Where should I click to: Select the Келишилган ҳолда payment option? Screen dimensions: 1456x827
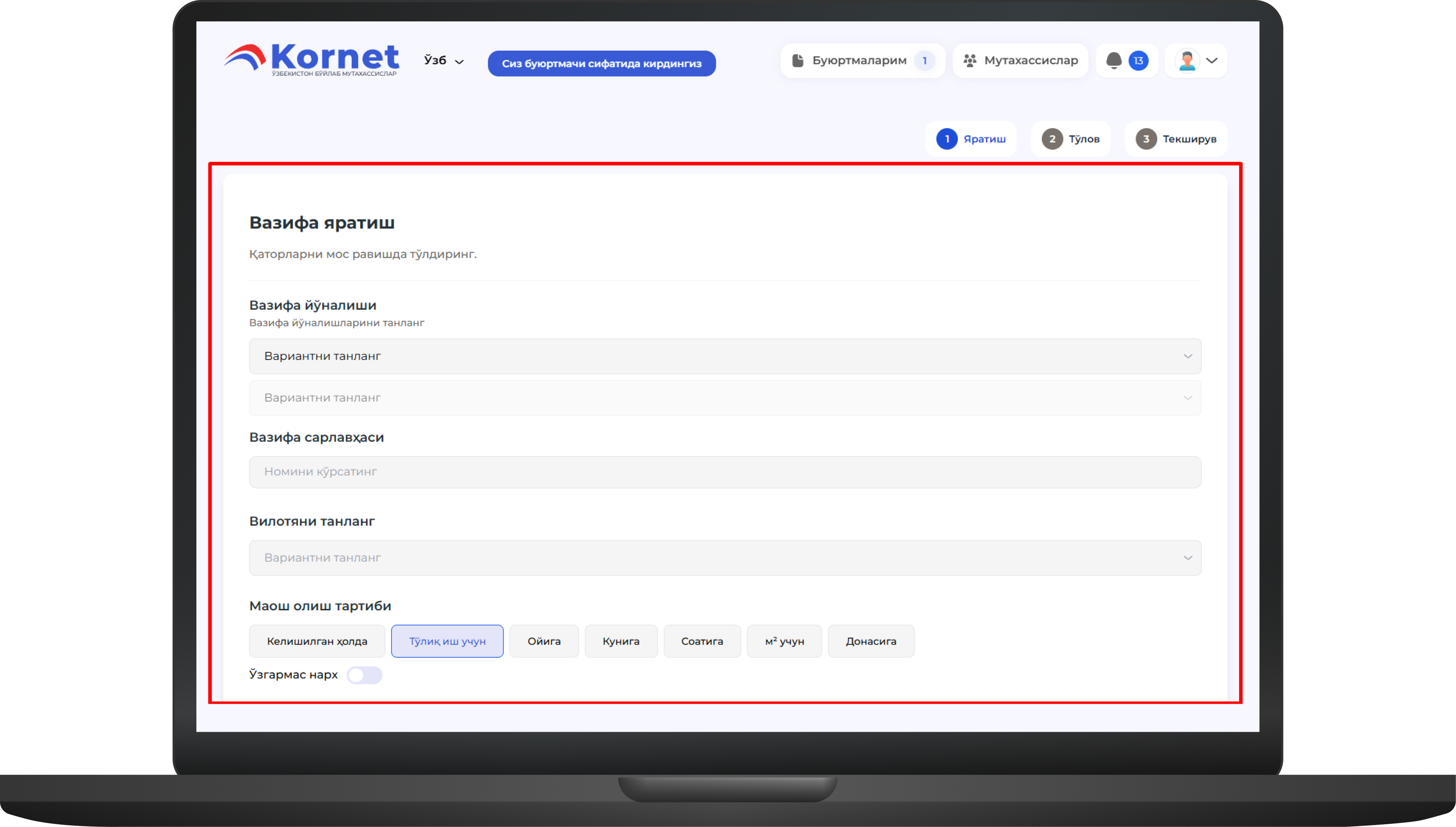317,641
